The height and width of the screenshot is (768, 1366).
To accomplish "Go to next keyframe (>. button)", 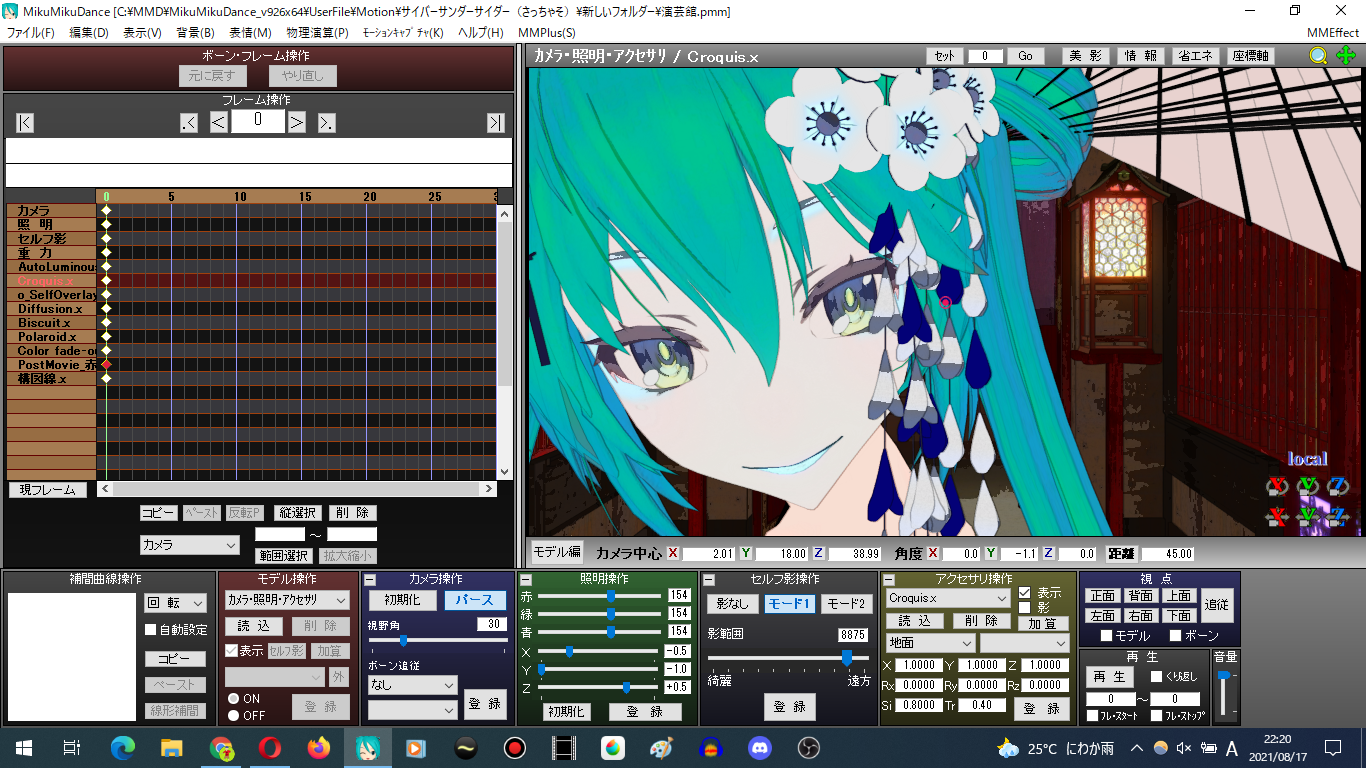I will (x=327, y=122).
